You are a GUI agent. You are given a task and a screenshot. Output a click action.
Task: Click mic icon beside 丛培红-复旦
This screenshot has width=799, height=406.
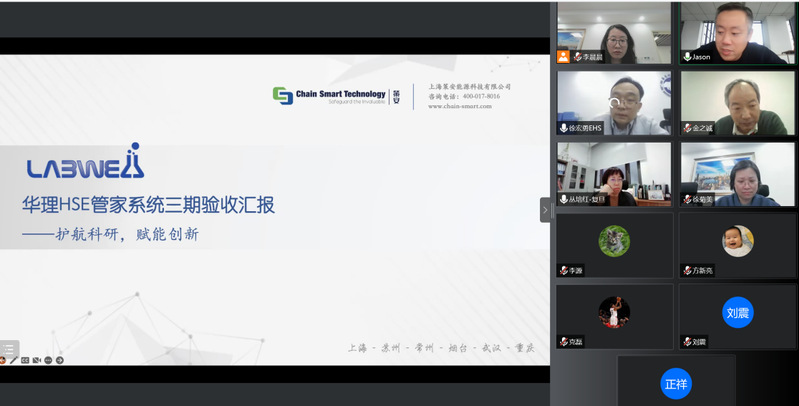(x=564, y=199)
